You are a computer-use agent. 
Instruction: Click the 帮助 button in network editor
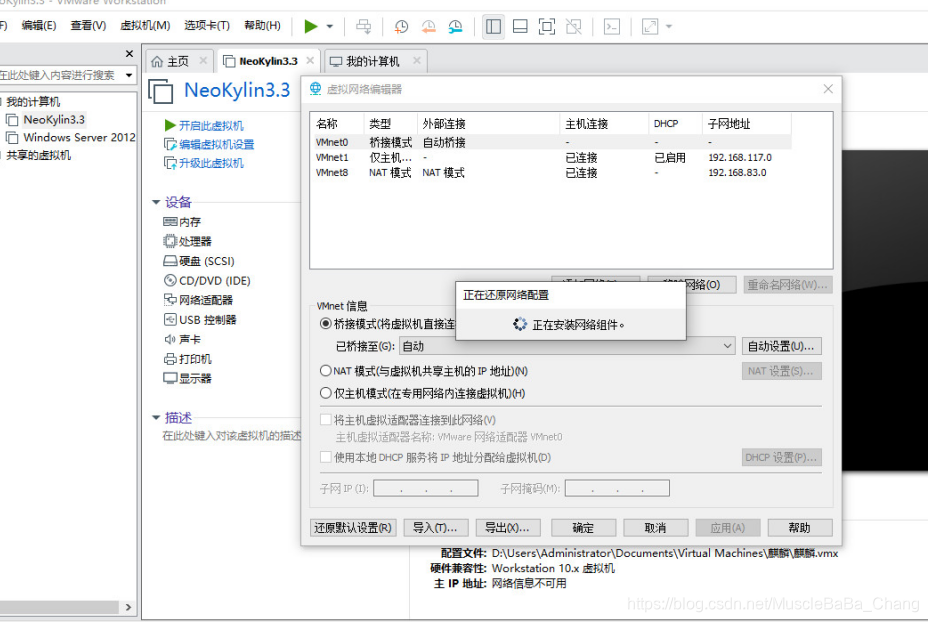tap(800, 528)
